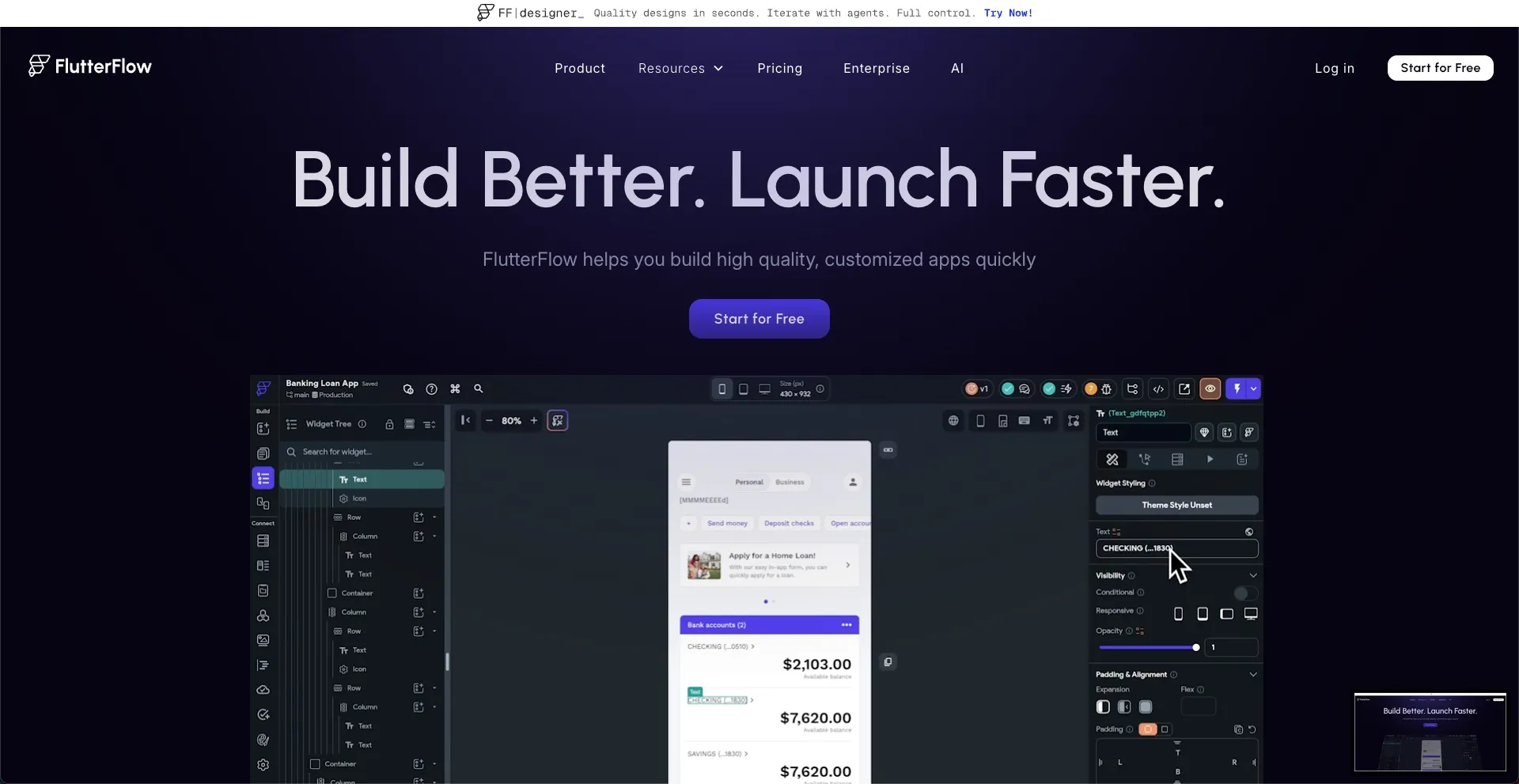Click the zoom in plus icon
Image resolution: width=1519 pixels, height=784 pixels.
[x=534, y=420]
